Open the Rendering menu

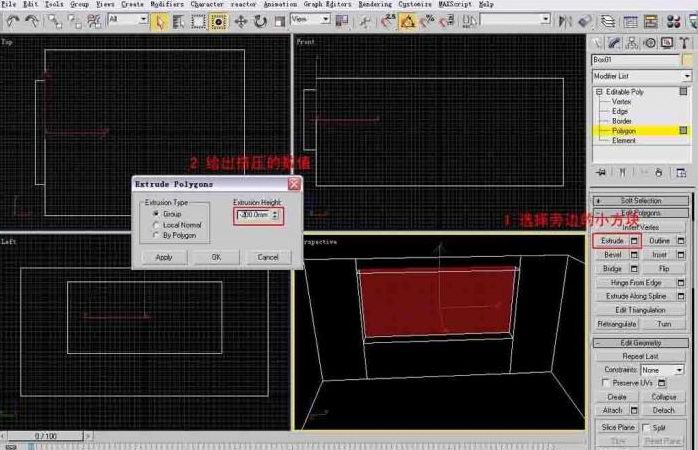(375, 4)
